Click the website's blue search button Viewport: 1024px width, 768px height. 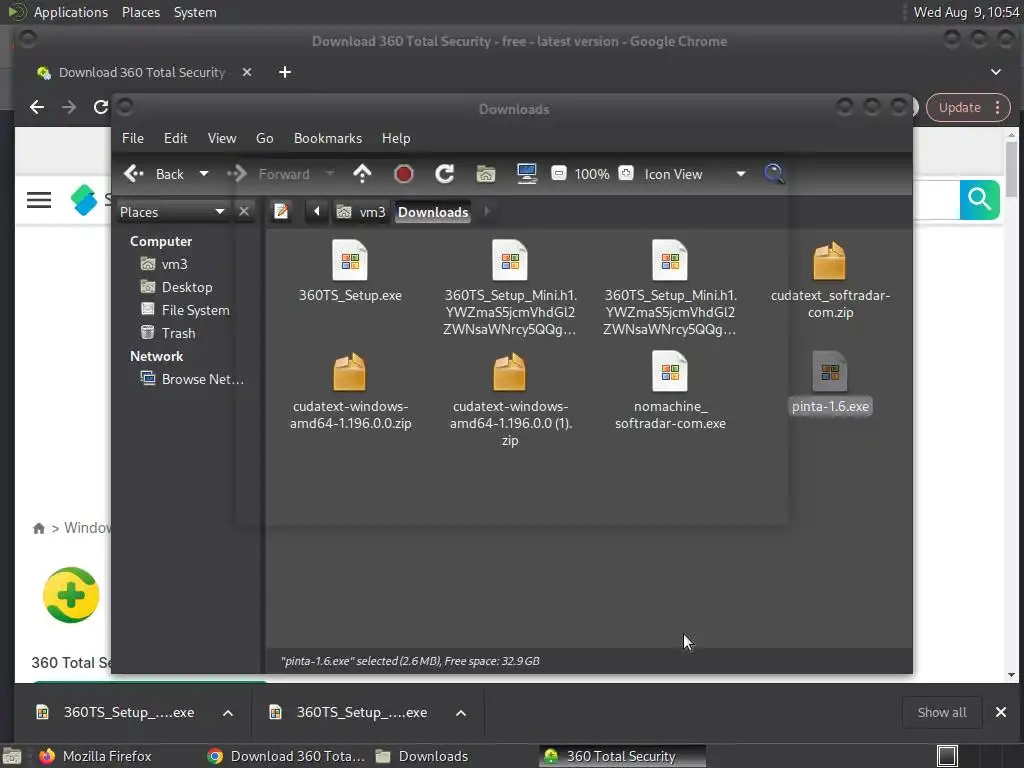pyautogui.click(x=980, y=199)
